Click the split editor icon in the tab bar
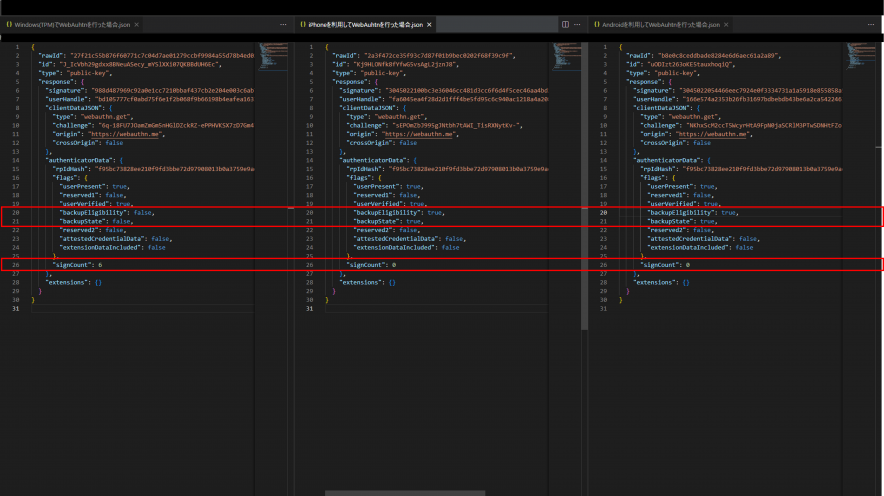Screen dimensions: 884x496 tap(565, 23)
